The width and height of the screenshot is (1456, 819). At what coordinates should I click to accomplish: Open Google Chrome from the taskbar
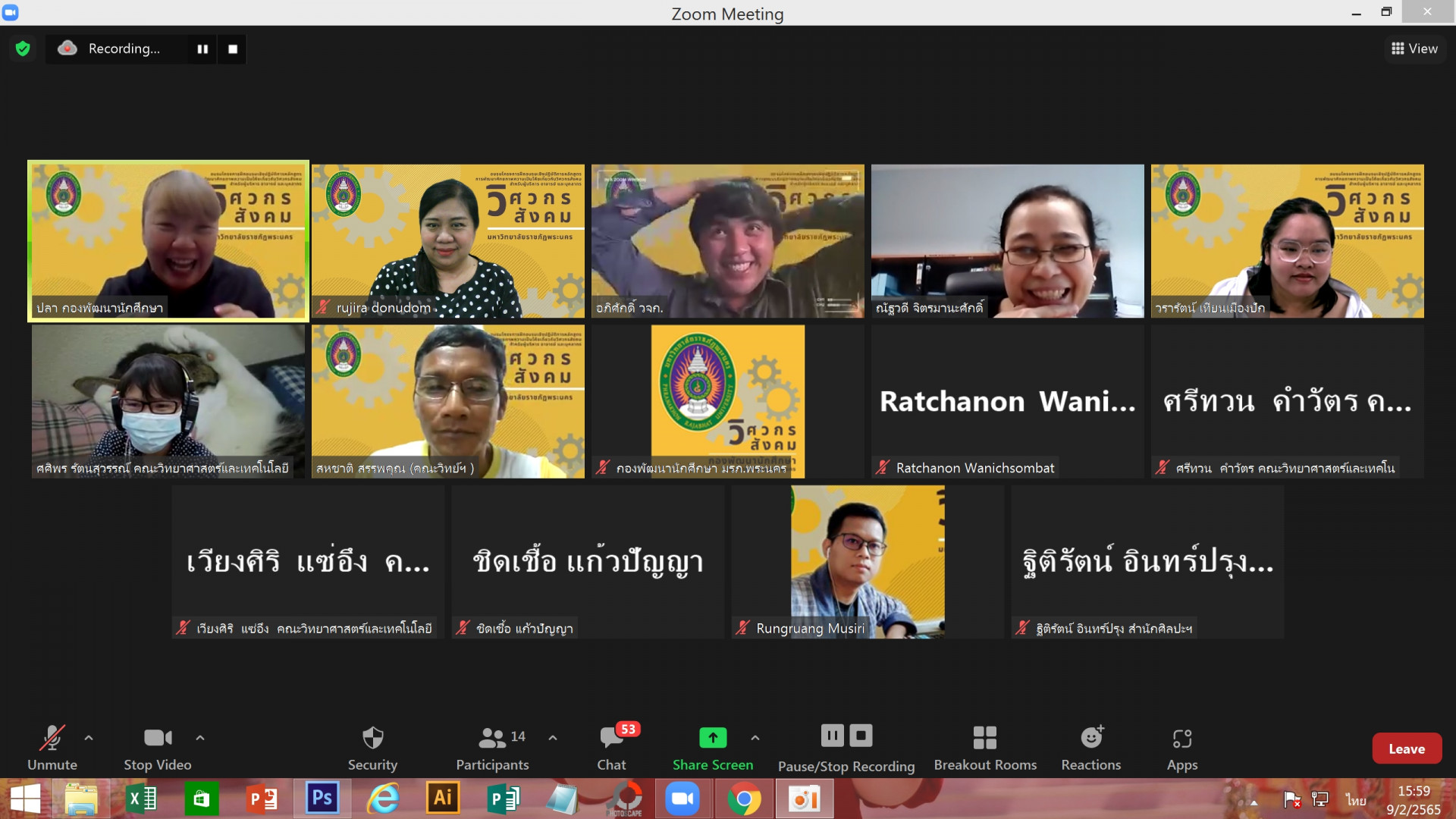tap(744, 799)
